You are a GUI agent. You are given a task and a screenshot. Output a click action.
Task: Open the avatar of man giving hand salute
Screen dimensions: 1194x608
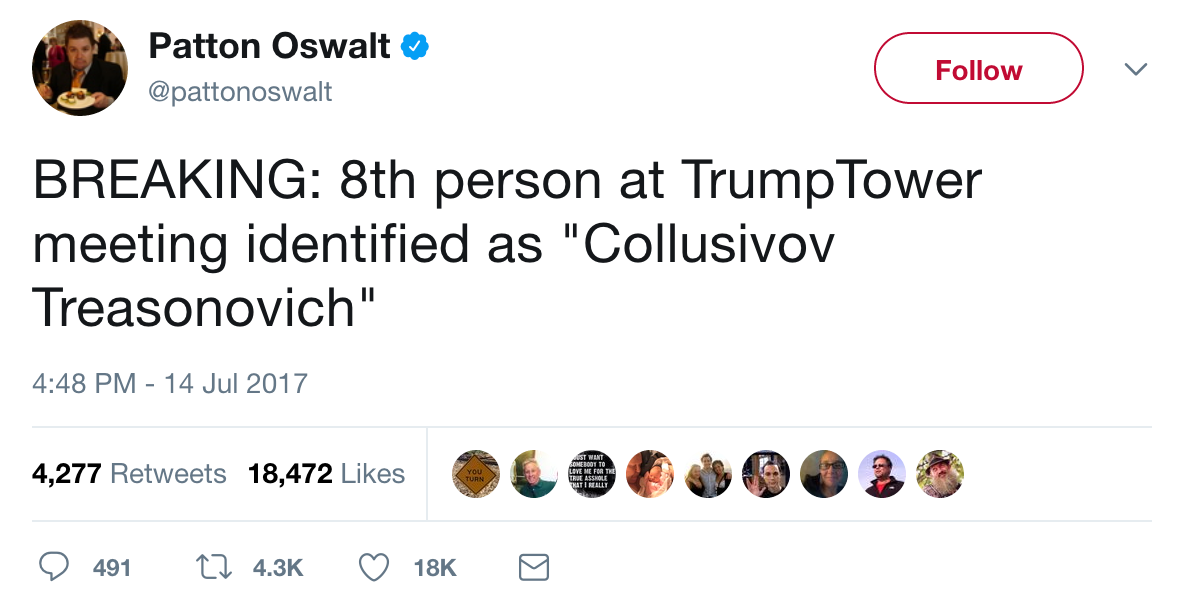[x=765, y=474]
